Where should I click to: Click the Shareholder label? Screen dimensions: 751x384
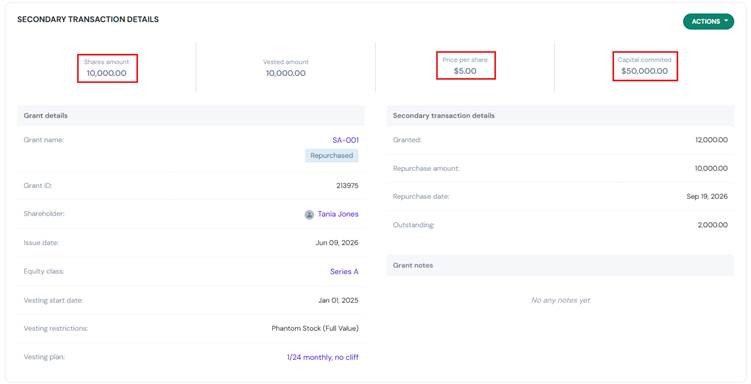pos(44,214)
